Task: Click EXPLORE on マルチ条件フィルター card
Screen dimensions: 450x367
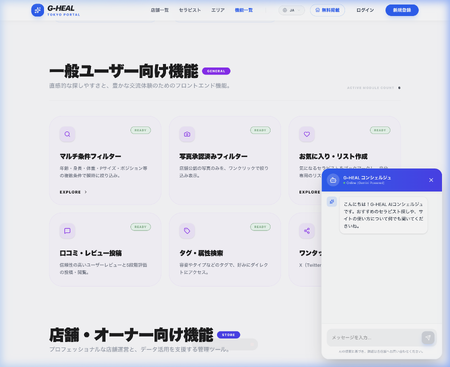Action: coord(73,192)
